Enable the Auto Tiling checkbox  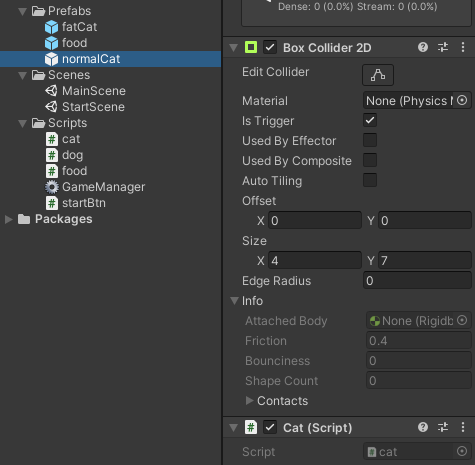point(370,180)
